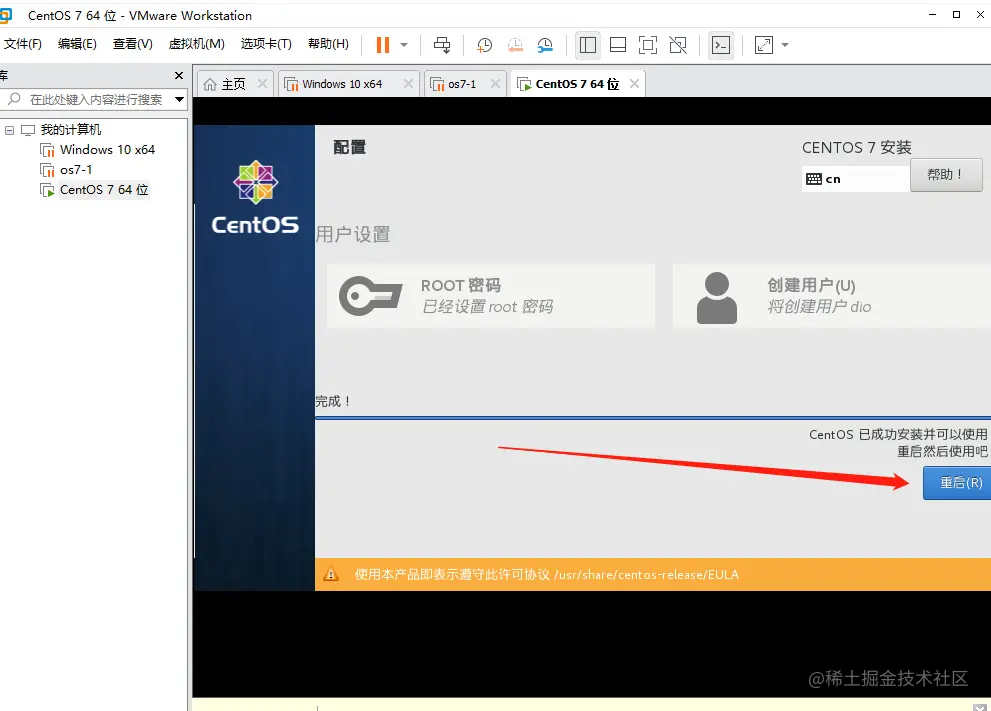Click the pause virtual machine icon

[382, 45]
